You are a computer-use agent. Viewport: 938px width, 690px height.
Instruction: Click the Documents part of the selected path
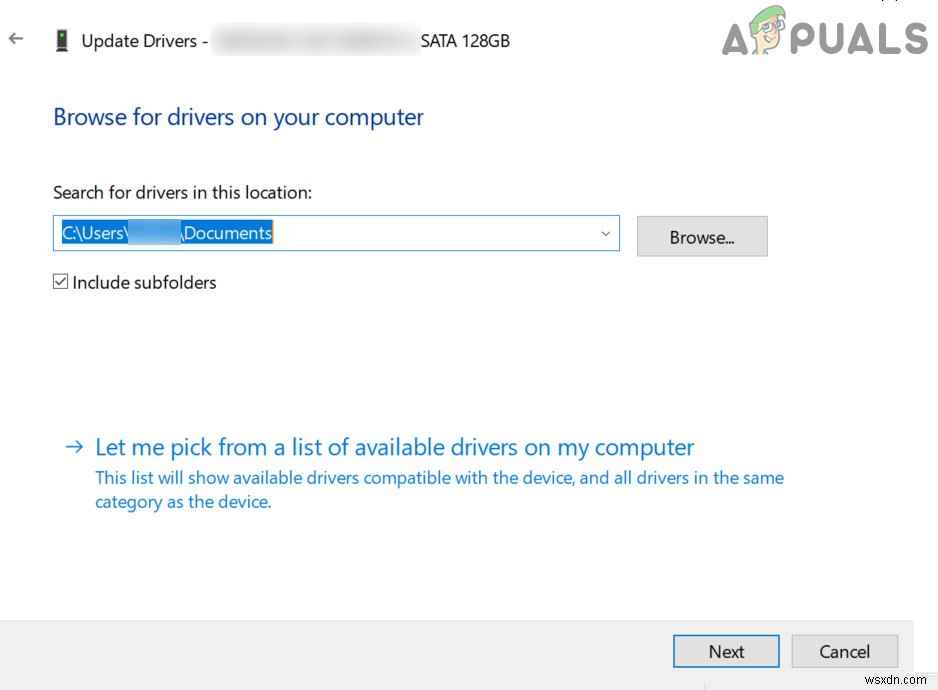228,233
